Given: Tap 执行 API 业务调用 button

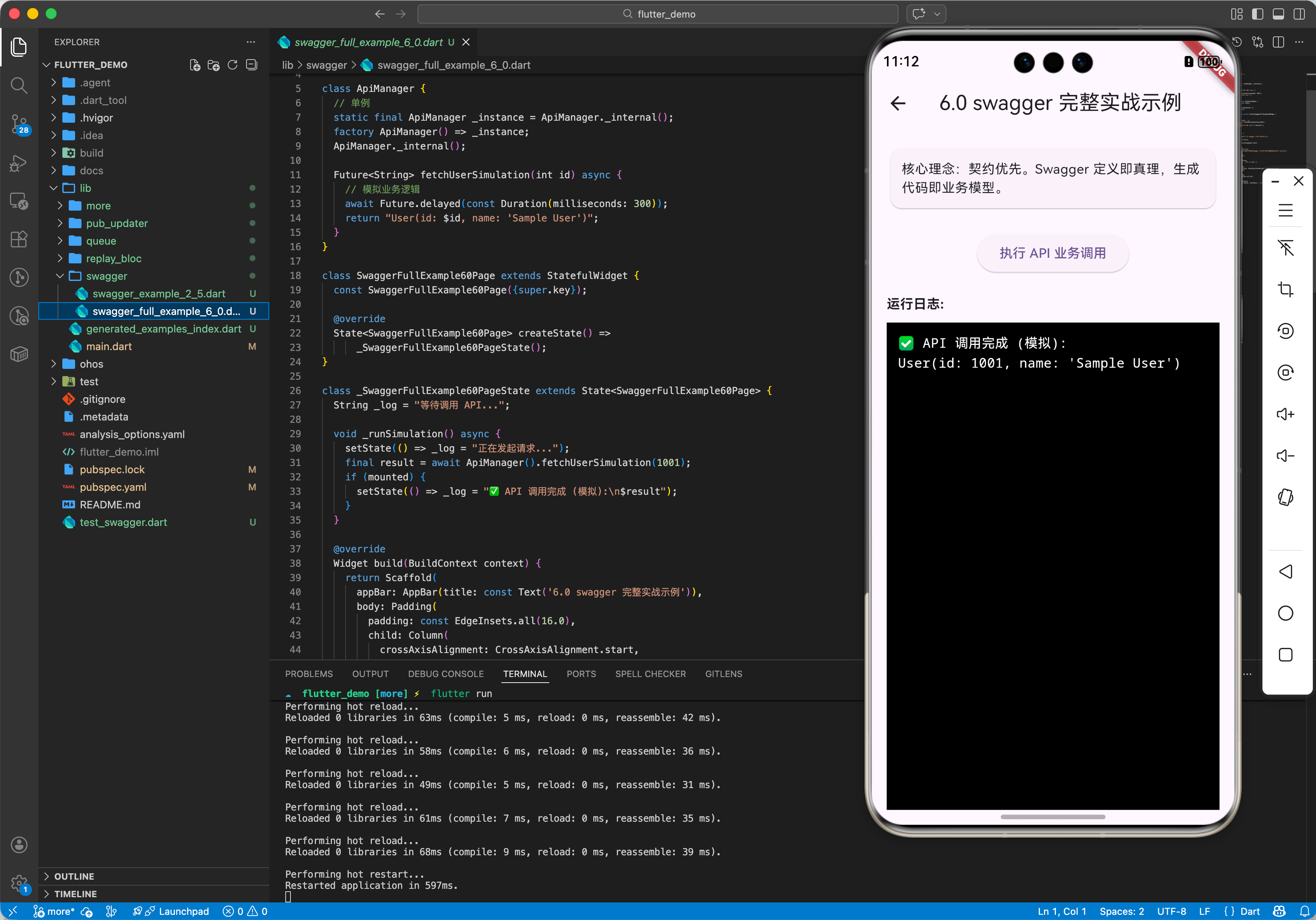Looking at the screenshot, I should pos(1052,253).
